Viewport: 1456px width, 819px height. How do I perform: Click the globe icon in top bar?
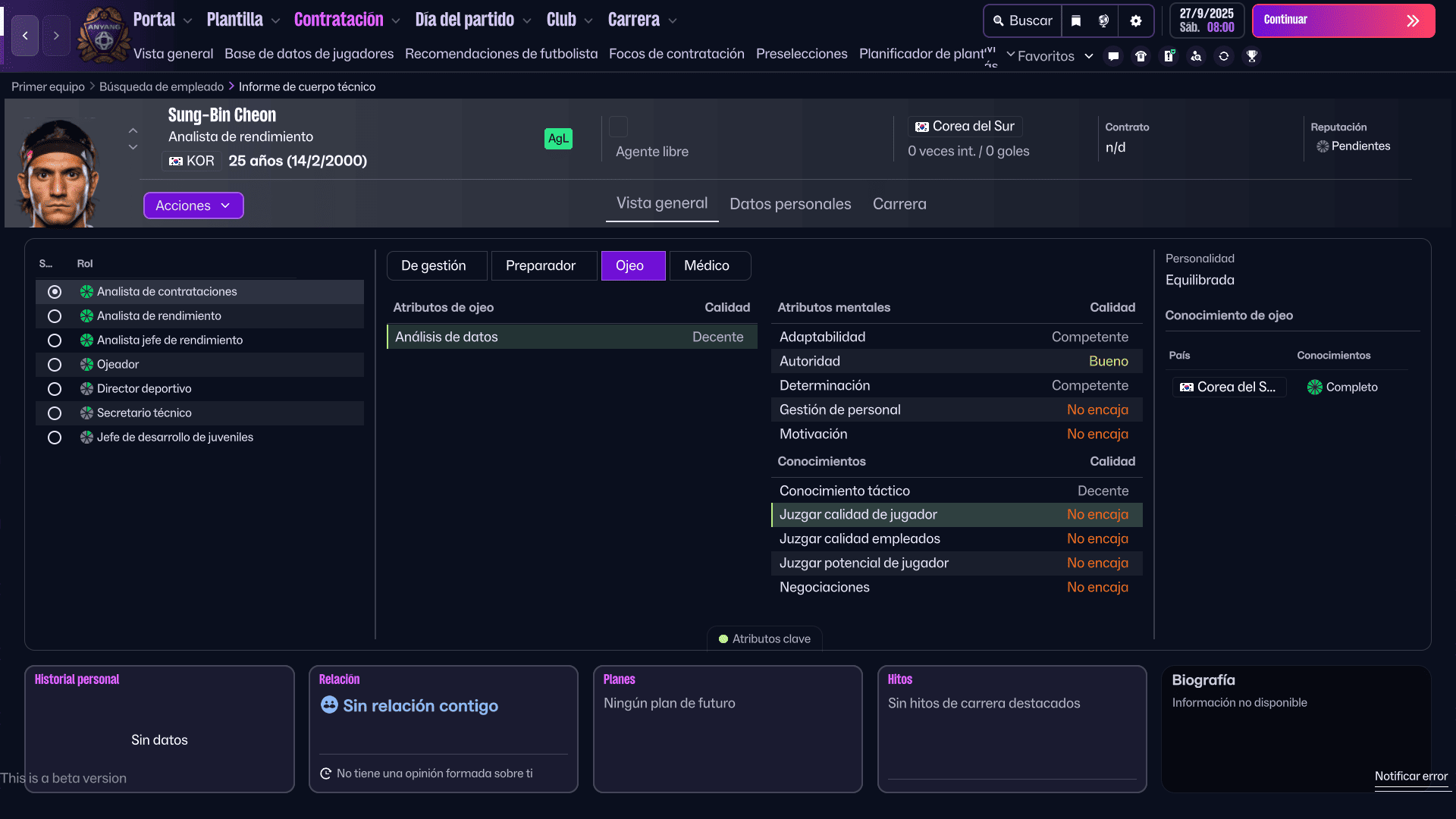coord(1104,20)
